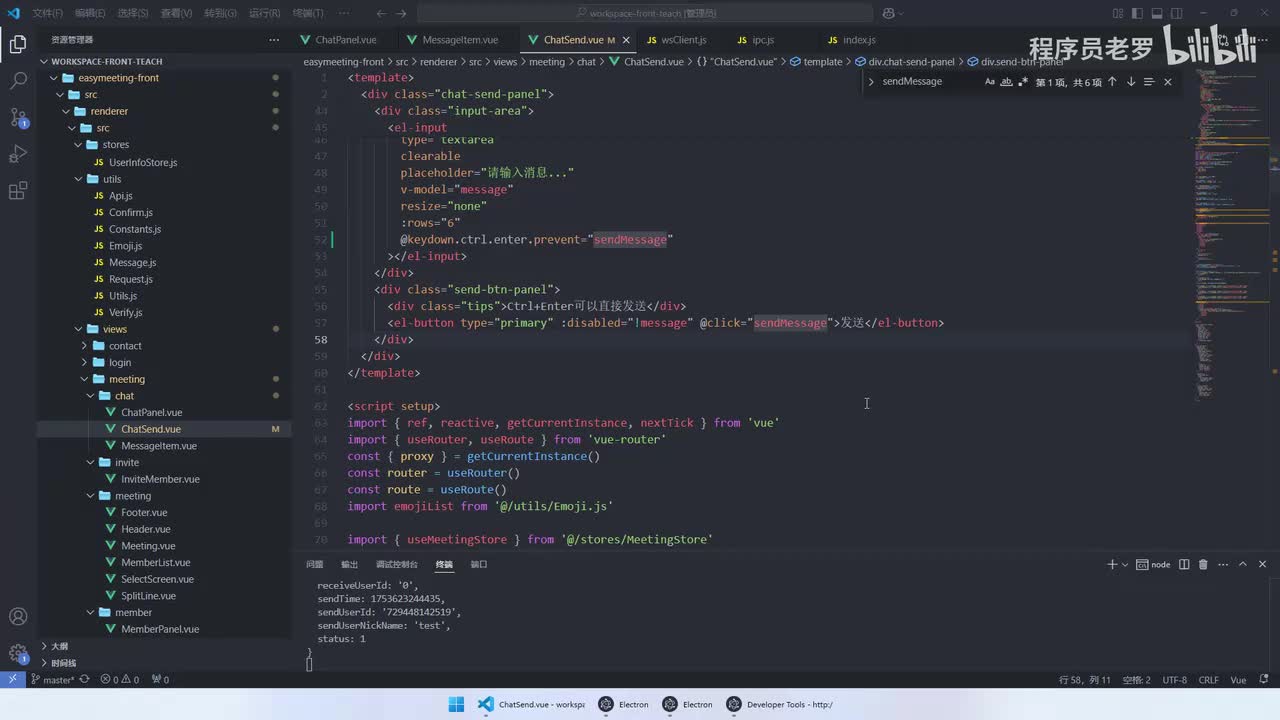This screenshot has width=1280, height=720.
Task: Open the Source Control view
Action: pyautogui.click(x=18, y=117)
